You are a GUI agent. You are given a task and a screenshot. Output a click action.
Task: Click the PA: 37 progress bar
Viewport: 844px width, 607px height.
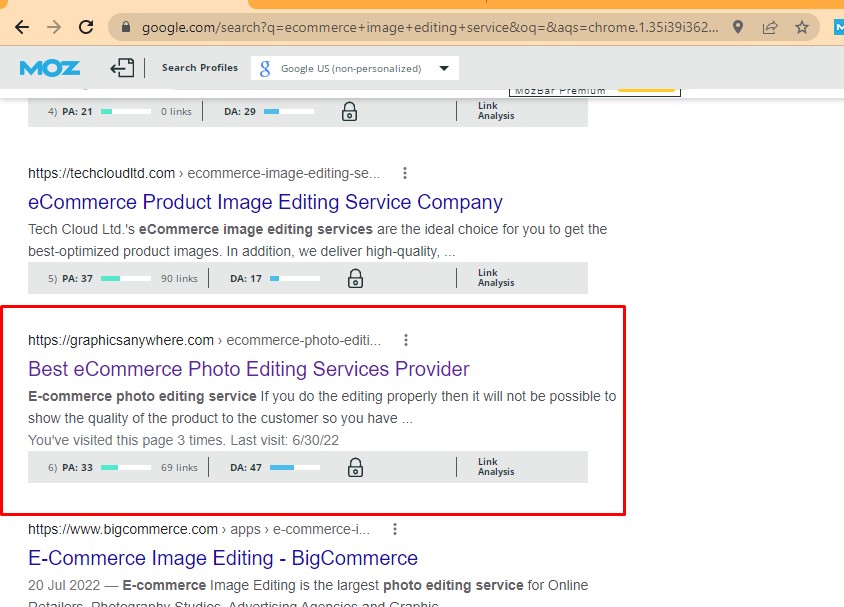pos(126,279)
